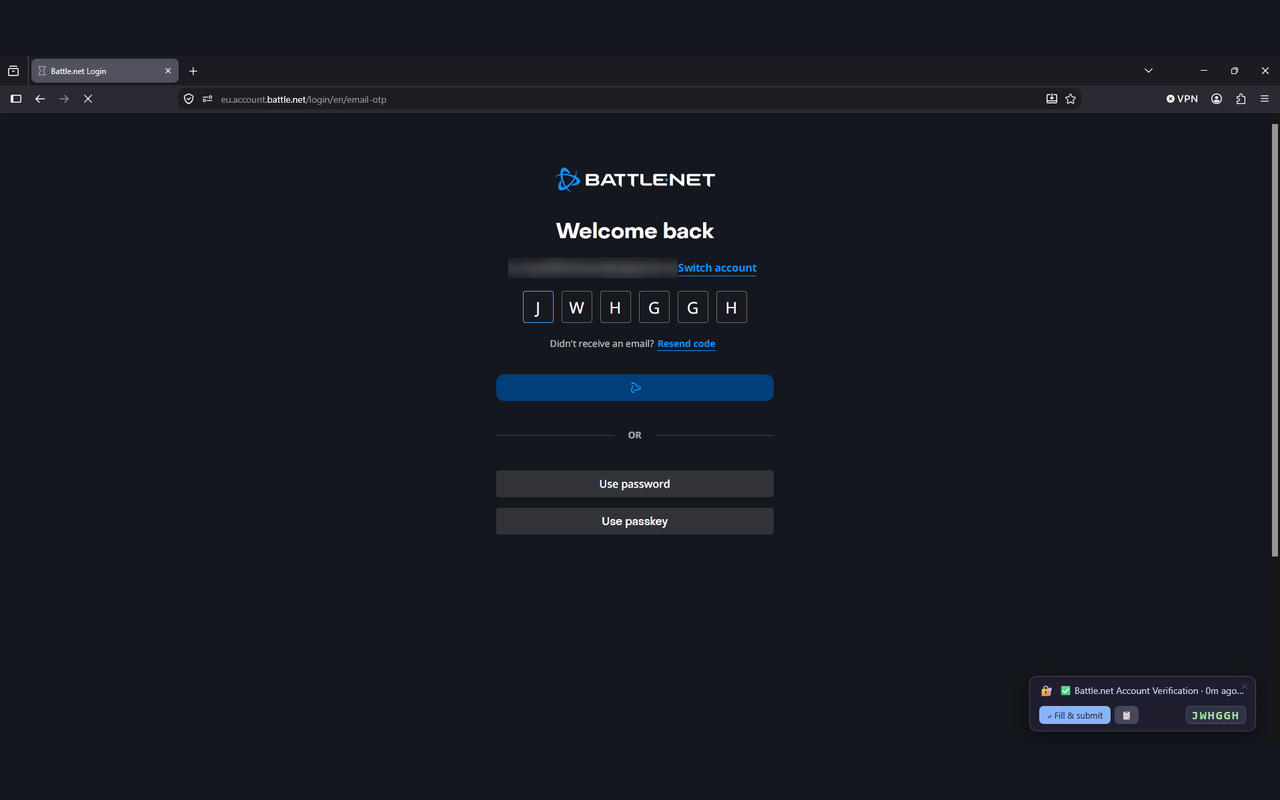Image resolution: width=1280 pixels, height=800 pixels.
Task: Open a new tab with the plus button
Action: (x=193, y=71)
